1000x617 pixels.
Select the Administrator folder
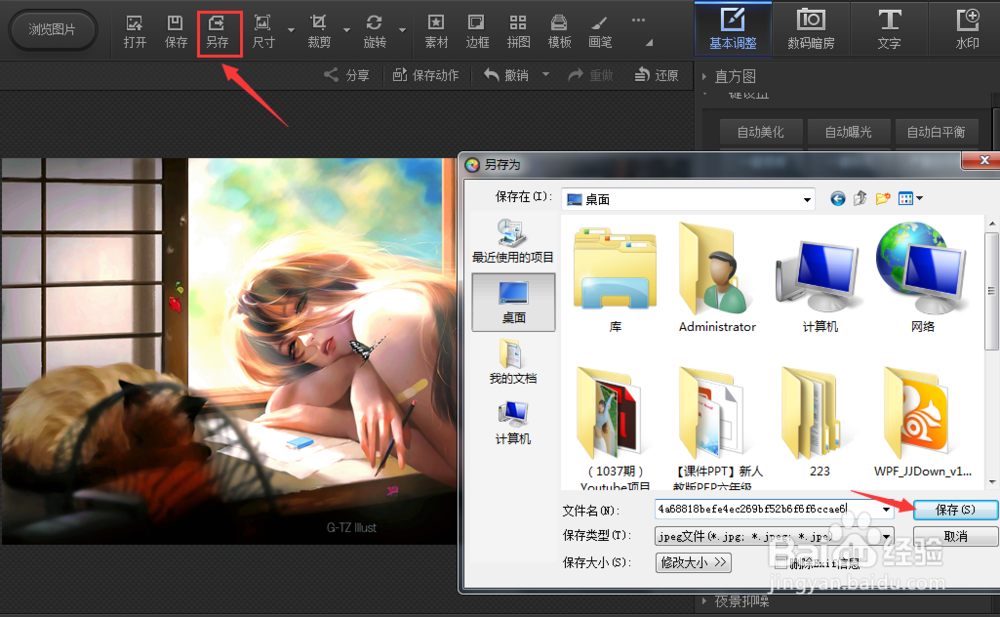point(717,279)
